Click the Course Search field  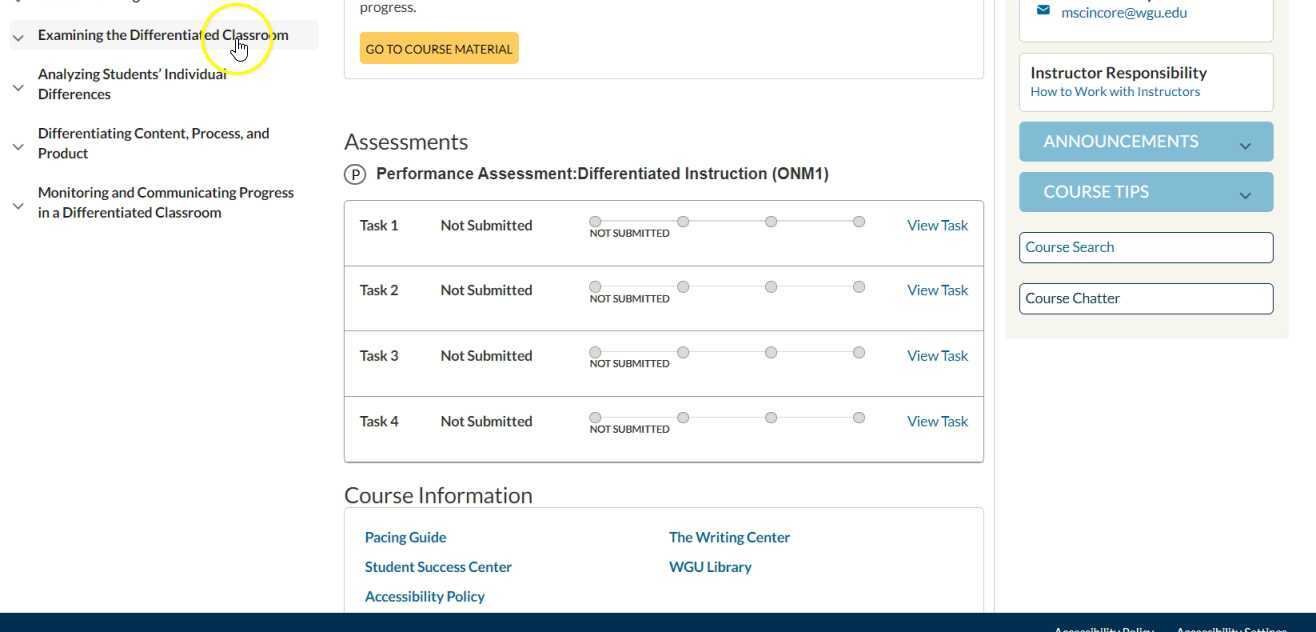pos(1145,248)
